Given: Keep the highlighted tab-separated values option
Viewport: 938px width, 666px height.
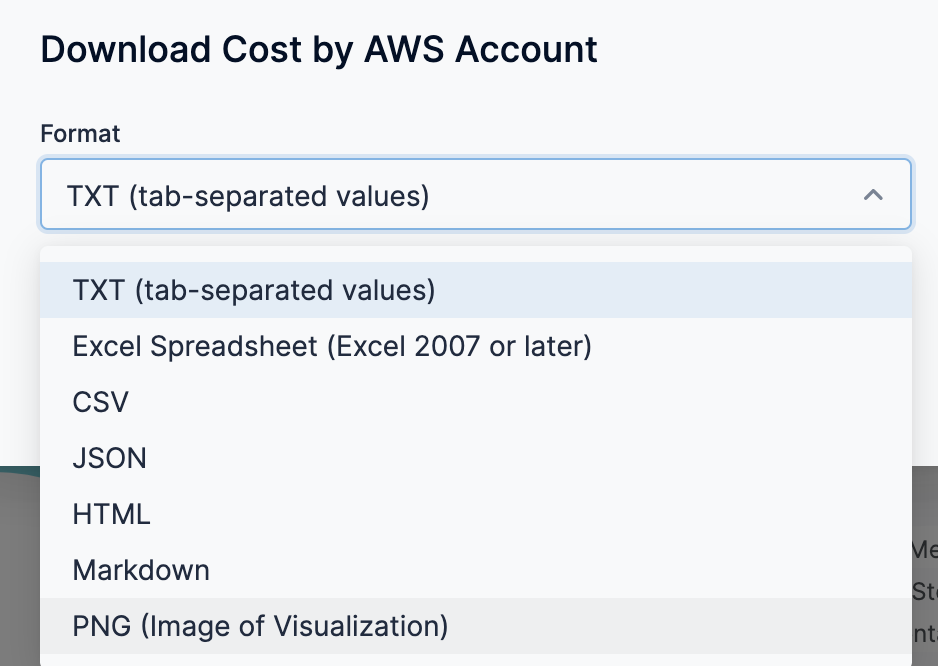Looking at the screenshot, I should tap(254, 290).
